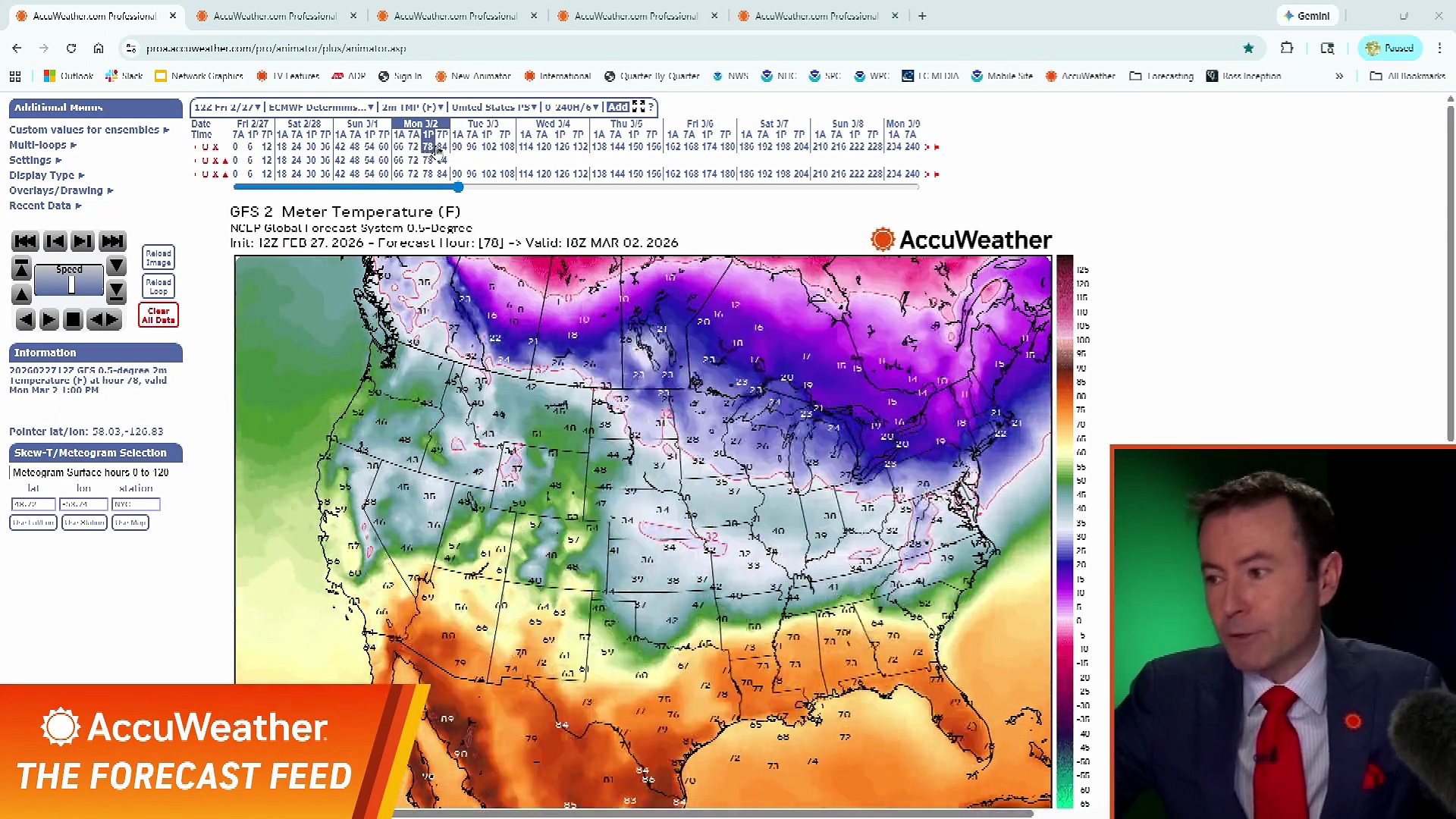
Task: Bookmark star icon in the address bar
Action: pyautogui.click(x=1248, y=48)
